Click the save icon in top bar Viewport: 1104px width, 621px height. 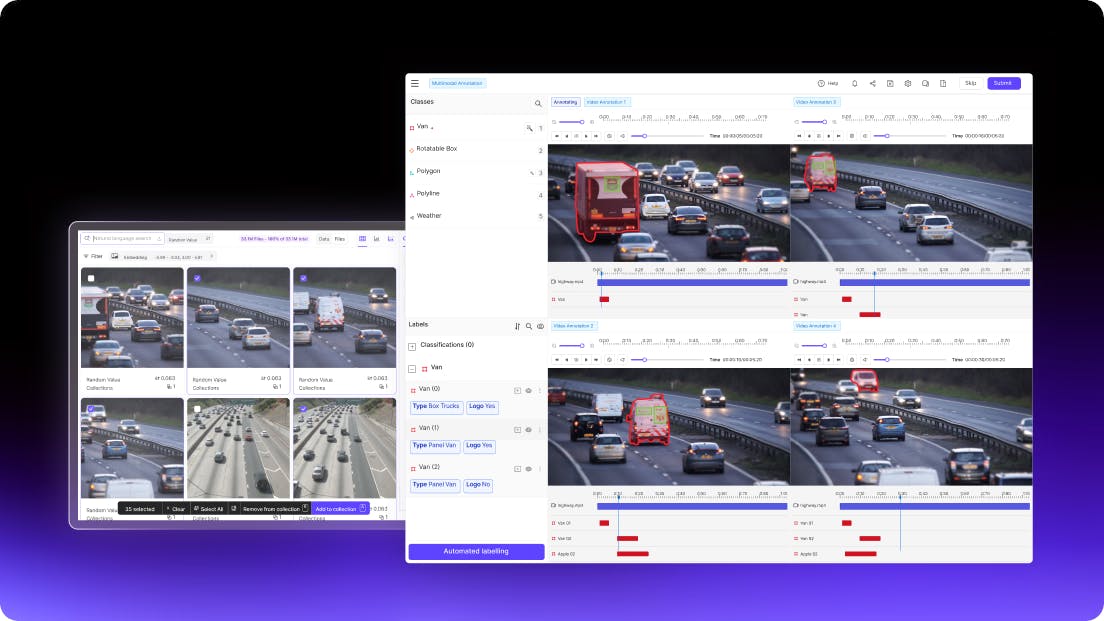point(890,83)
